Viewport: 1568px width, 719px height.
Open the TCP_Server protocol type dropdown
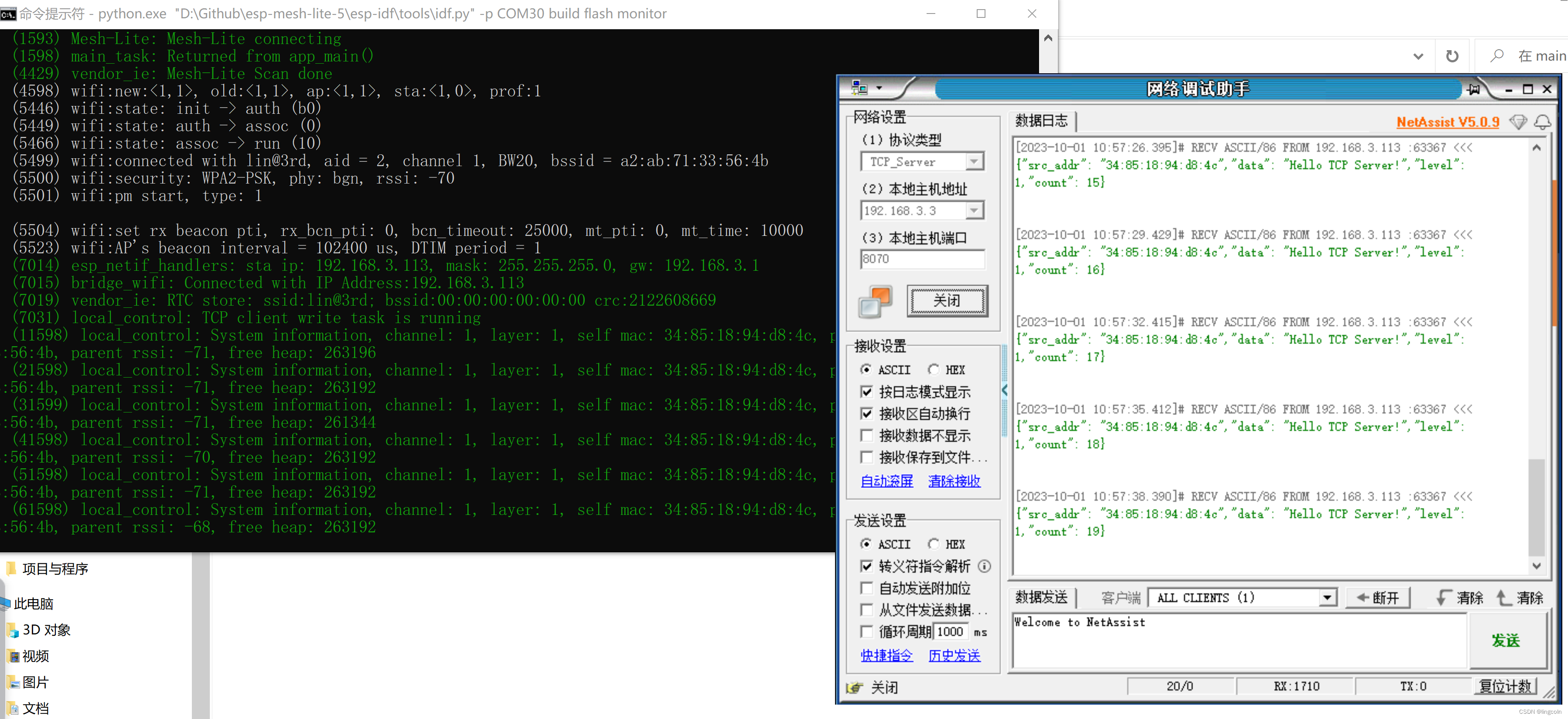point(974,162)
